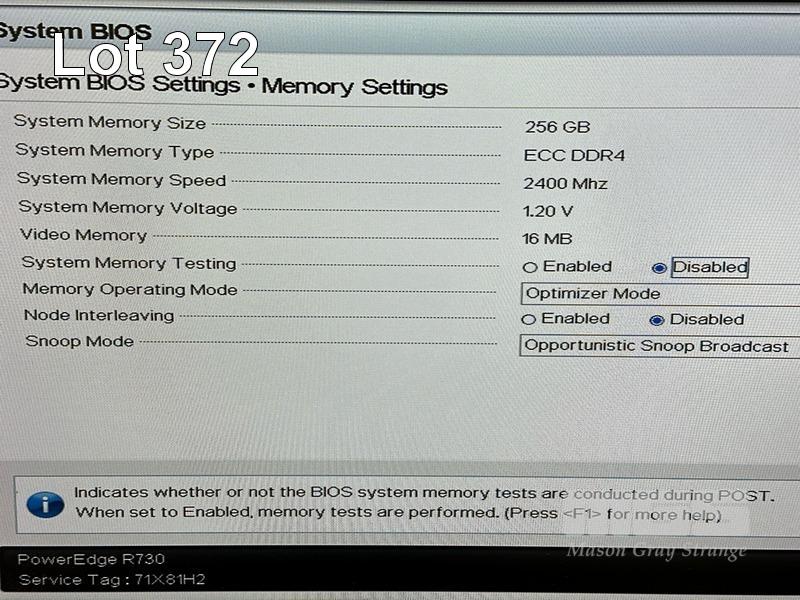Screen dimensions: 800x600
Task: Click the System BIOS title
Action: click(x=76, y=32)
